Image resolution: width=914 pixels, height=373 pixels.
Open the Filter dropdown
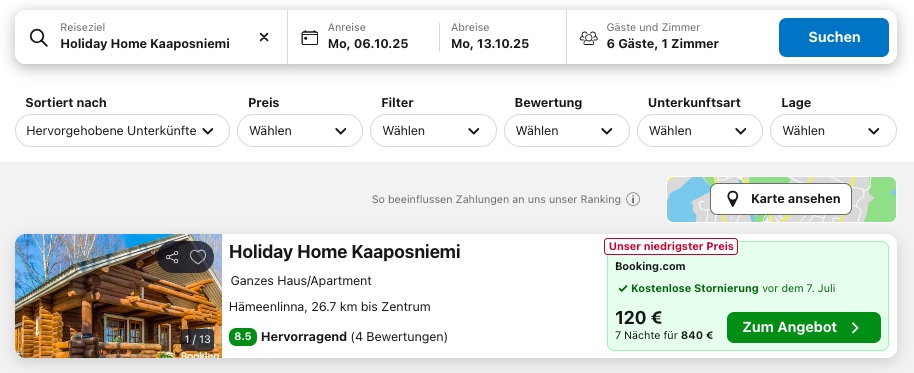point(433,131)
